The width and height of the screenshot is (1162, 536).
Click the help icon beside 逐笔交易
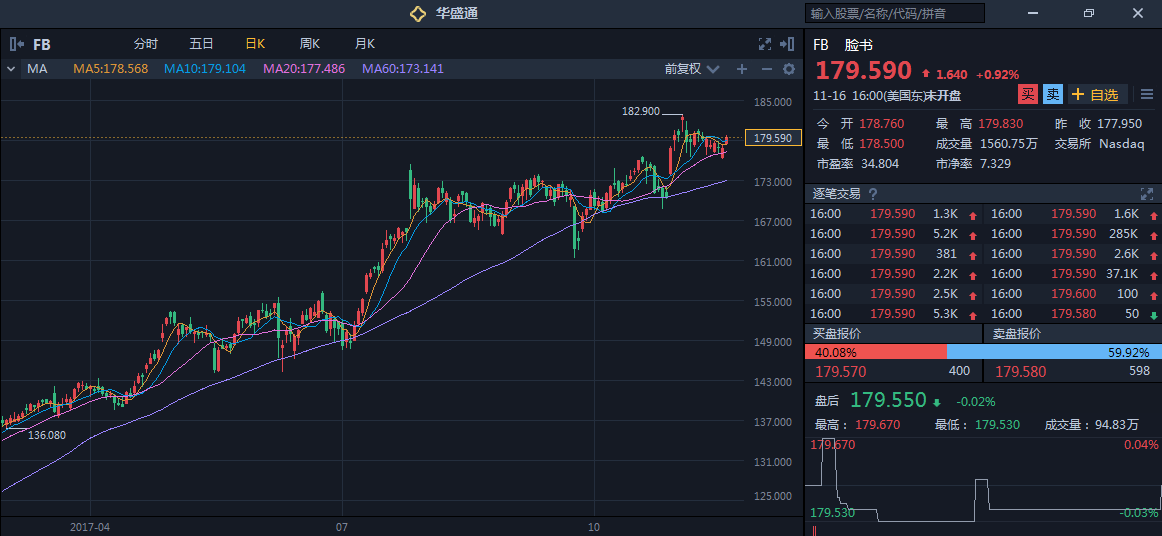point(873,194)
